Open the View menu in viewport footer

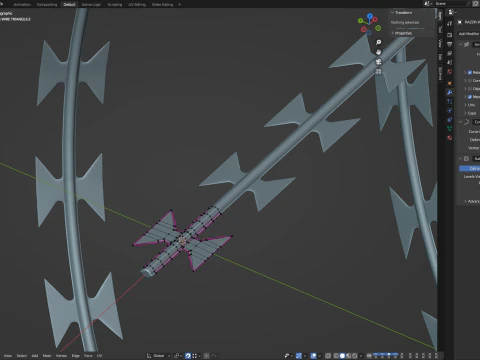click(8, 356)
